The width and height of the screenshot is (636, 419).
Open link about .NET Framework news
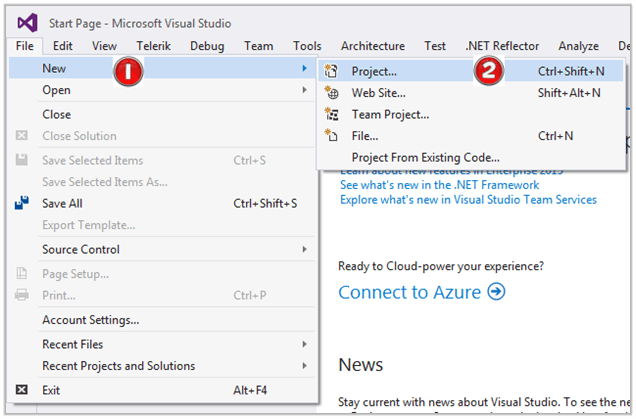pos(439,185)
